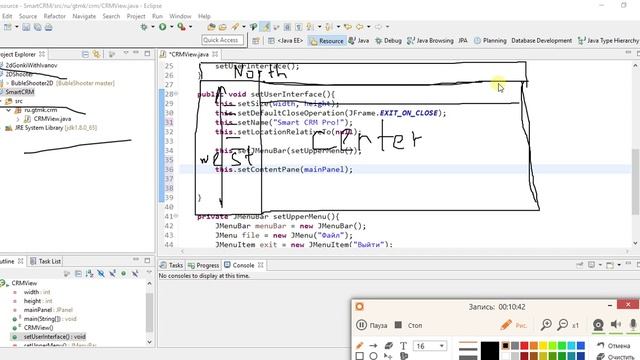Toggle the speaker sound icon in recorder
Screen dimensions: 640x360
click(616, 325)
